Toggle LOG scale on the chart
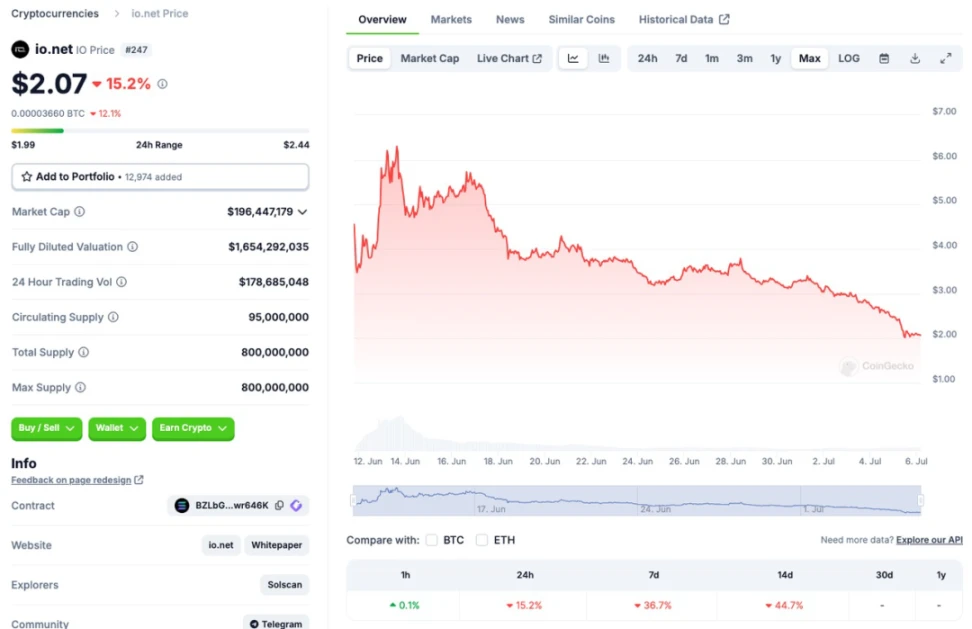Viewport: 972px width, 629px height. [848, 58]
